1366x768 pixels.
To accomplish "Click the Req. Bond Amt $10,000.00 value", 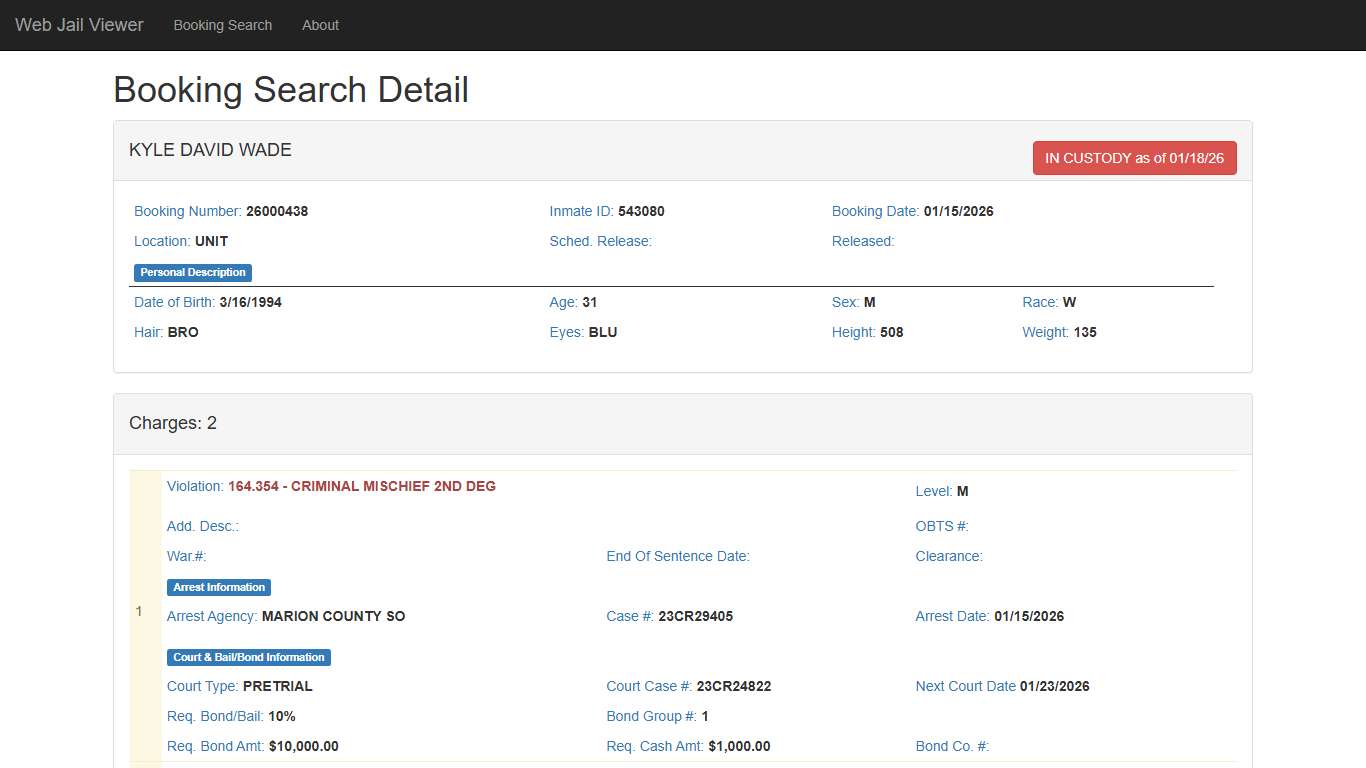I will tap(303, 746).
